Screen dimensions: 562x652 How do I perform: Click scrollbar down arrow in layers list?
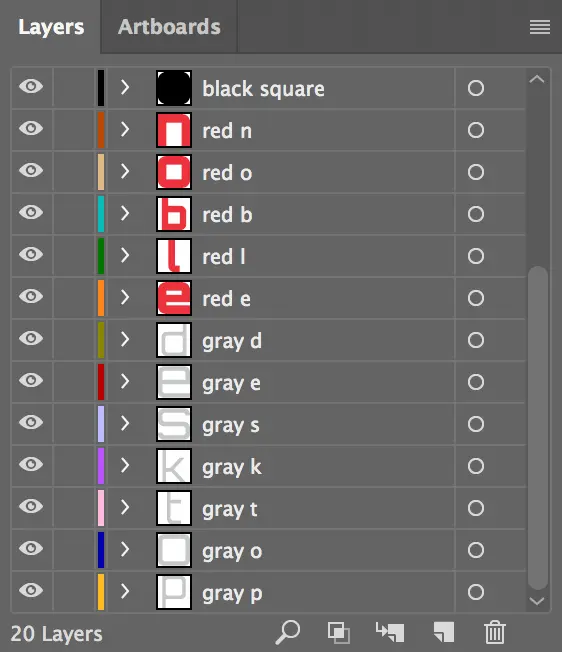point(537,601)
